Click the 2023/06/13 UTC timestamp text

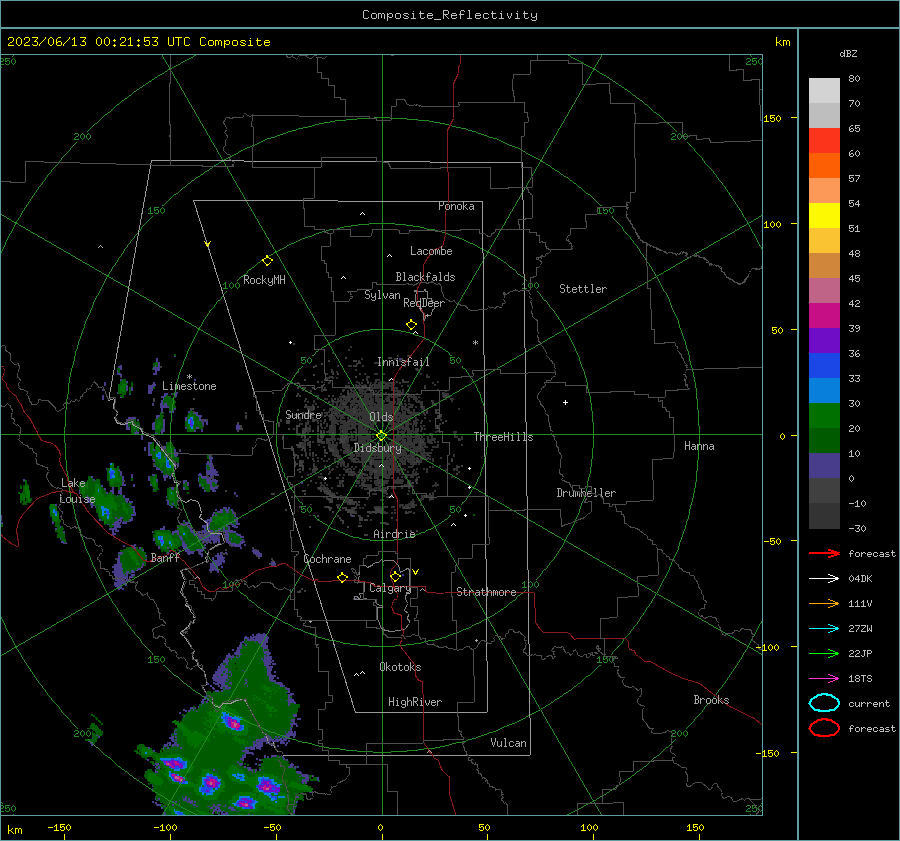click(x=138, y=42)
